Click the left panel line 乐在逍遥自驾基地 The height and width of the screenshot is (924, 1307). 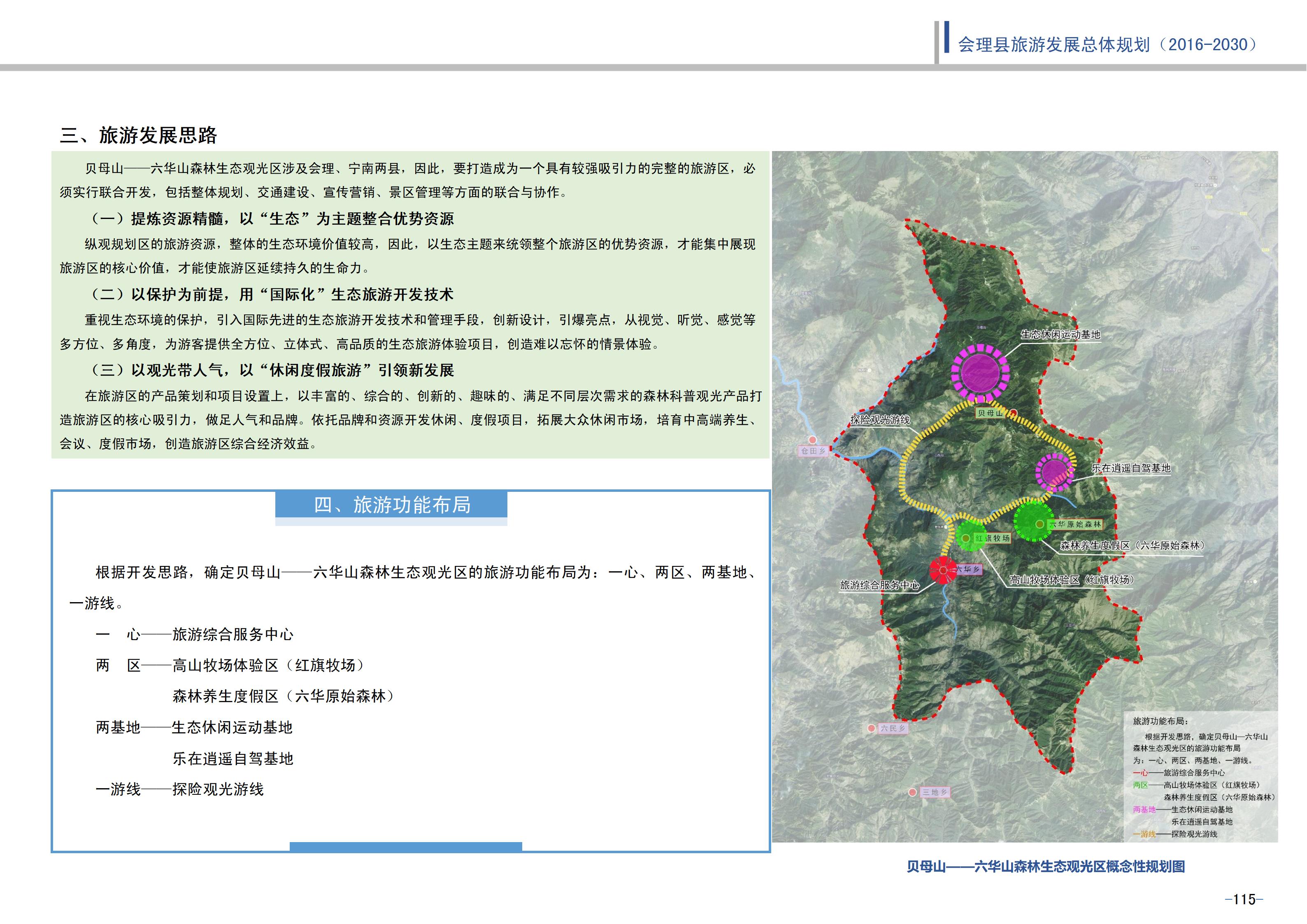[x=233, y=758]
